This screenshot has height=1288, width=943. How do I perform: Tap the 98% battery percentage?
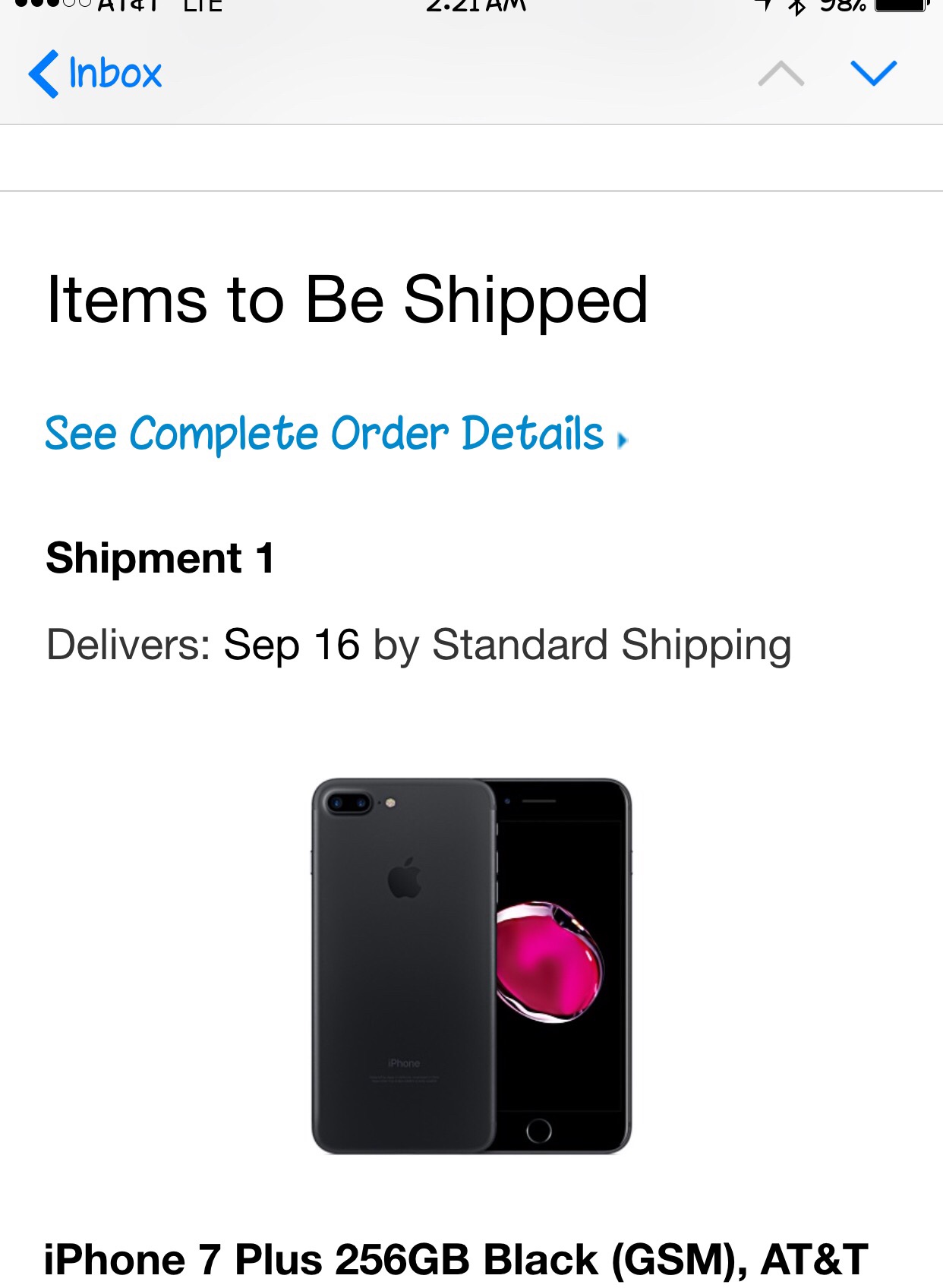pos(843,6)
